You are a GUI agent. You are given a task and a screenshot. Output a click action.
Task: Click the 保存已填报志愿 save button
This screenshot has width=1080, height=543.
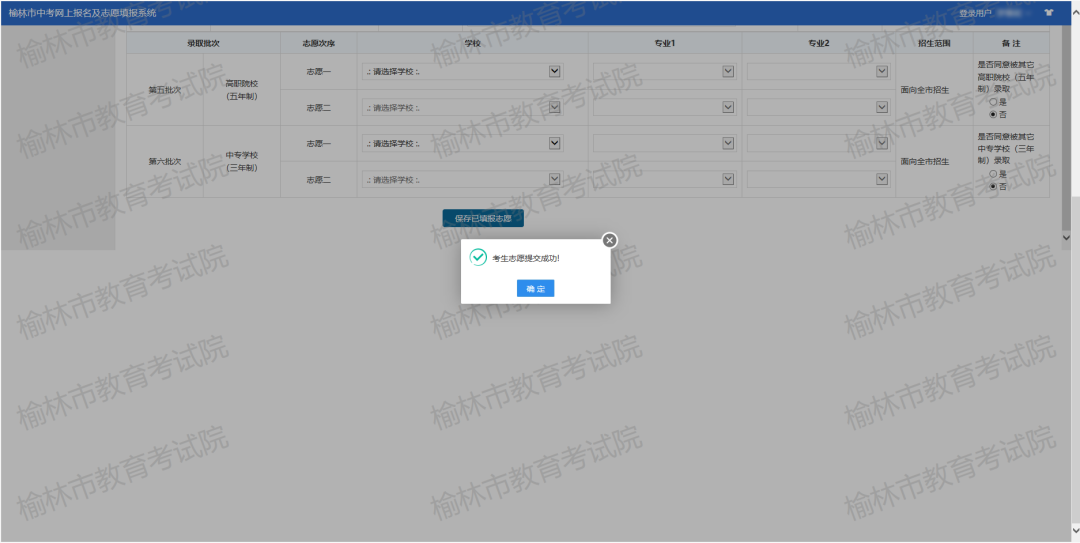(x=483, y=218)
